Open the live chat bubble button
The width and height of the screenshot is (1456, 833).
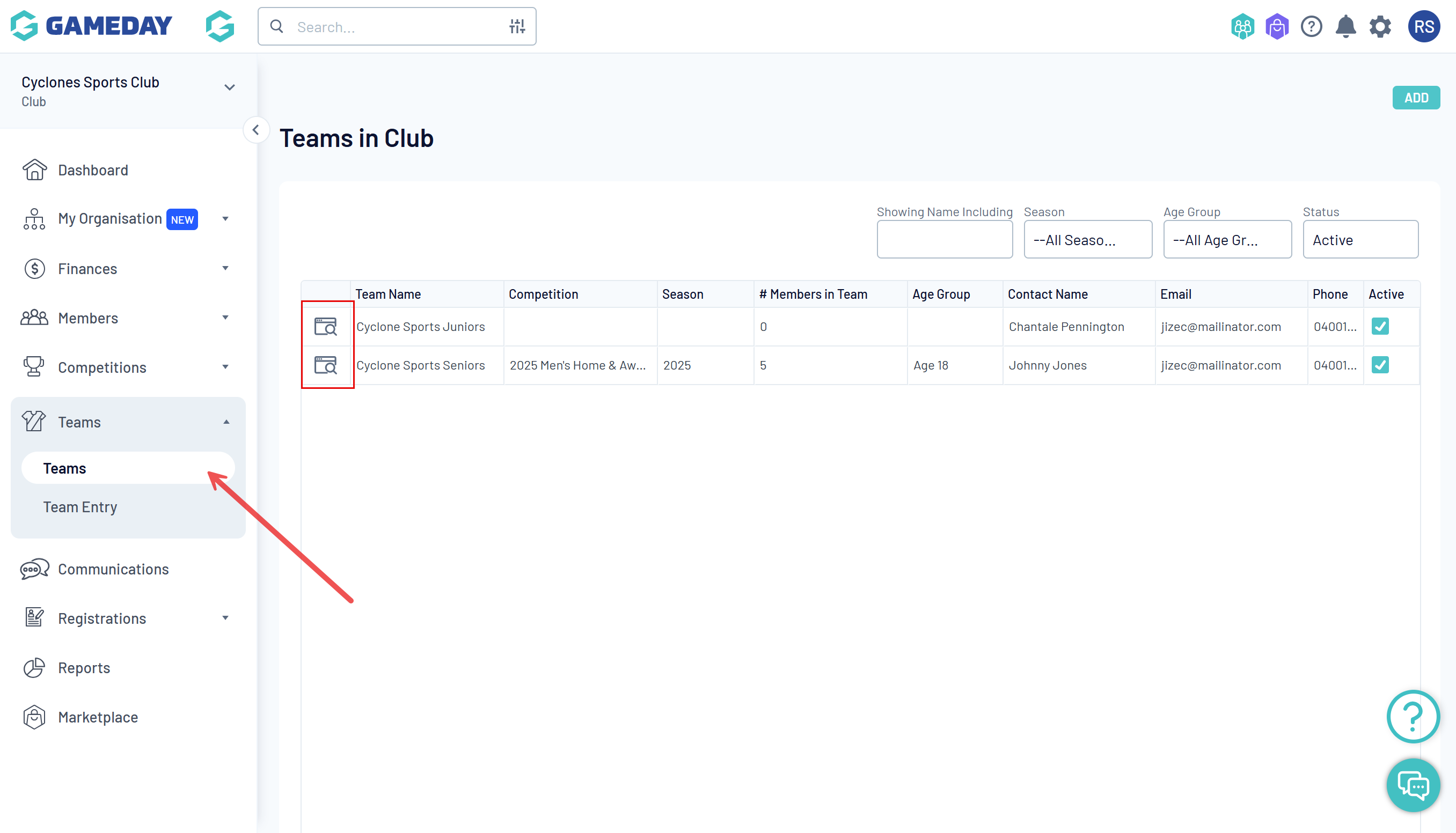coord(1413,785)
